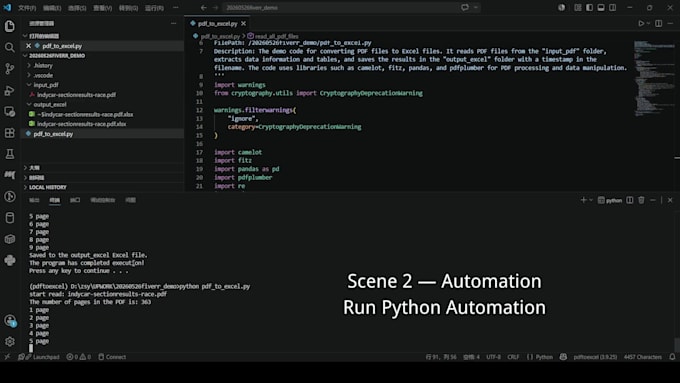Select pdftoexcel interpreter in status bar
This screenshot has width=680, height=383.
point(595,357)
